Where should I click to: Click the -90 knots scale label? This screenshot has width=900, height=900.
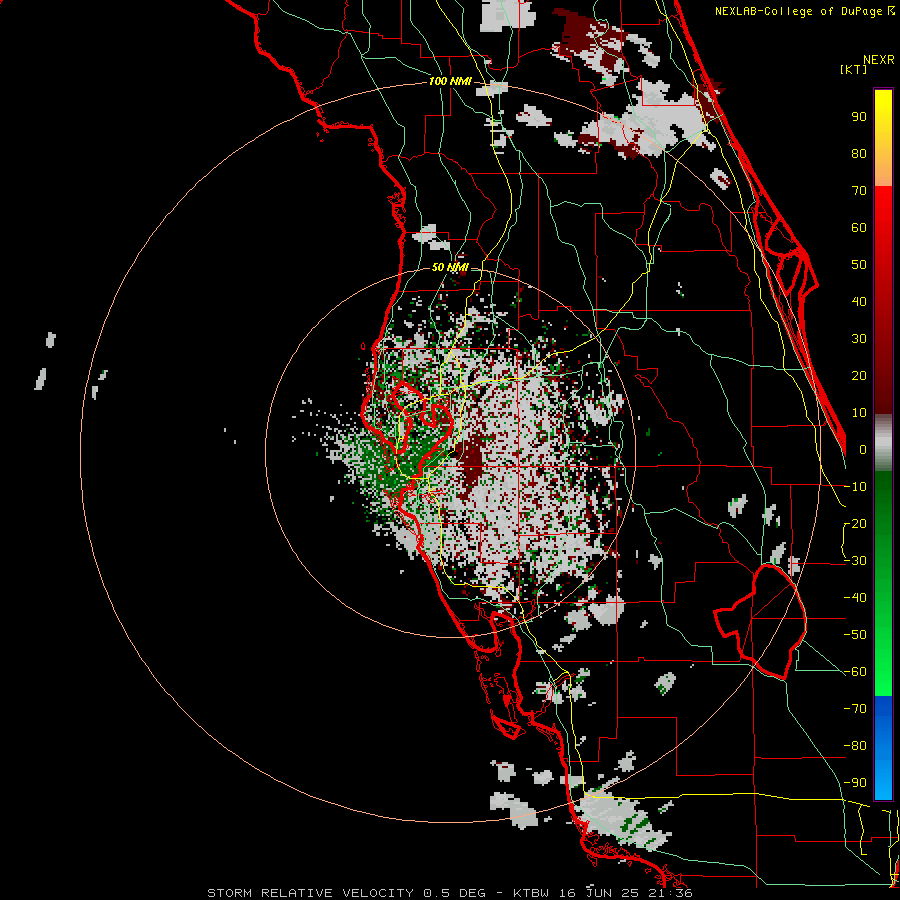pos(855,783)
